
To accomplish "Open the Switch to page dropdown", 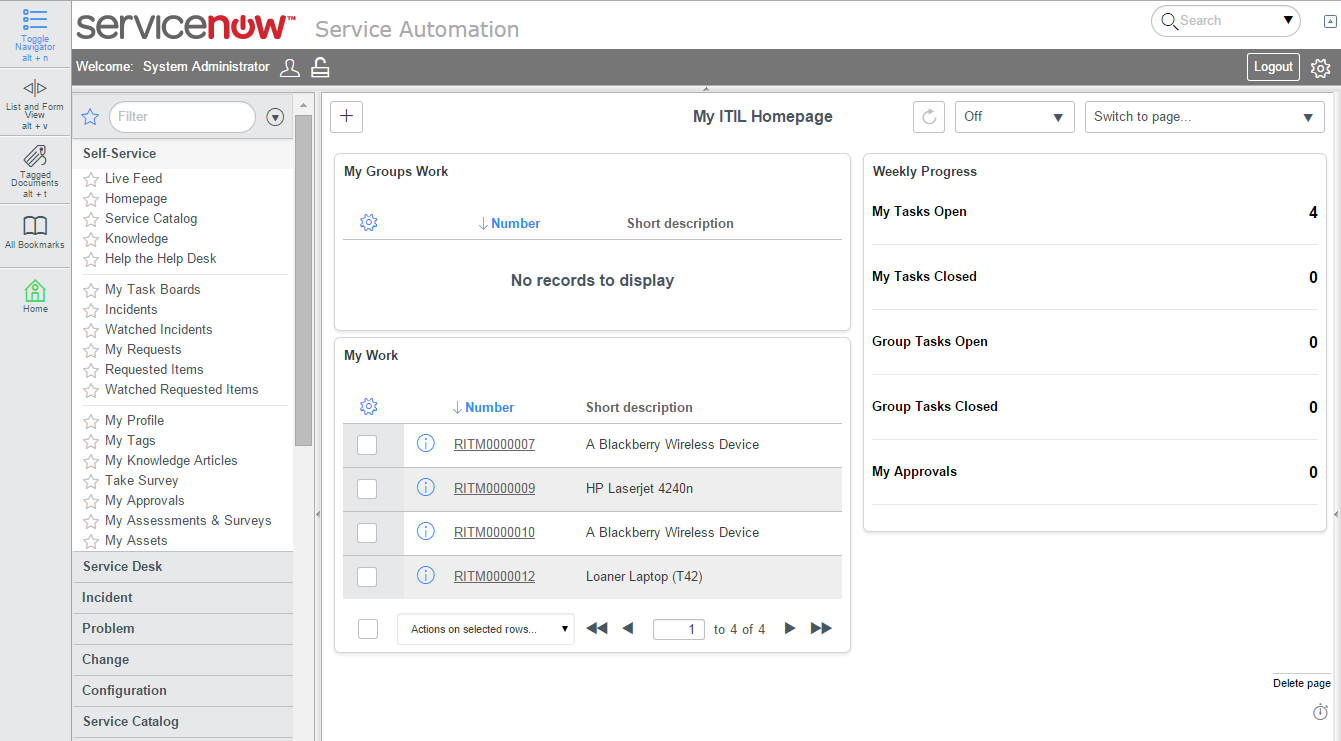I will [x=1205, y=117].
